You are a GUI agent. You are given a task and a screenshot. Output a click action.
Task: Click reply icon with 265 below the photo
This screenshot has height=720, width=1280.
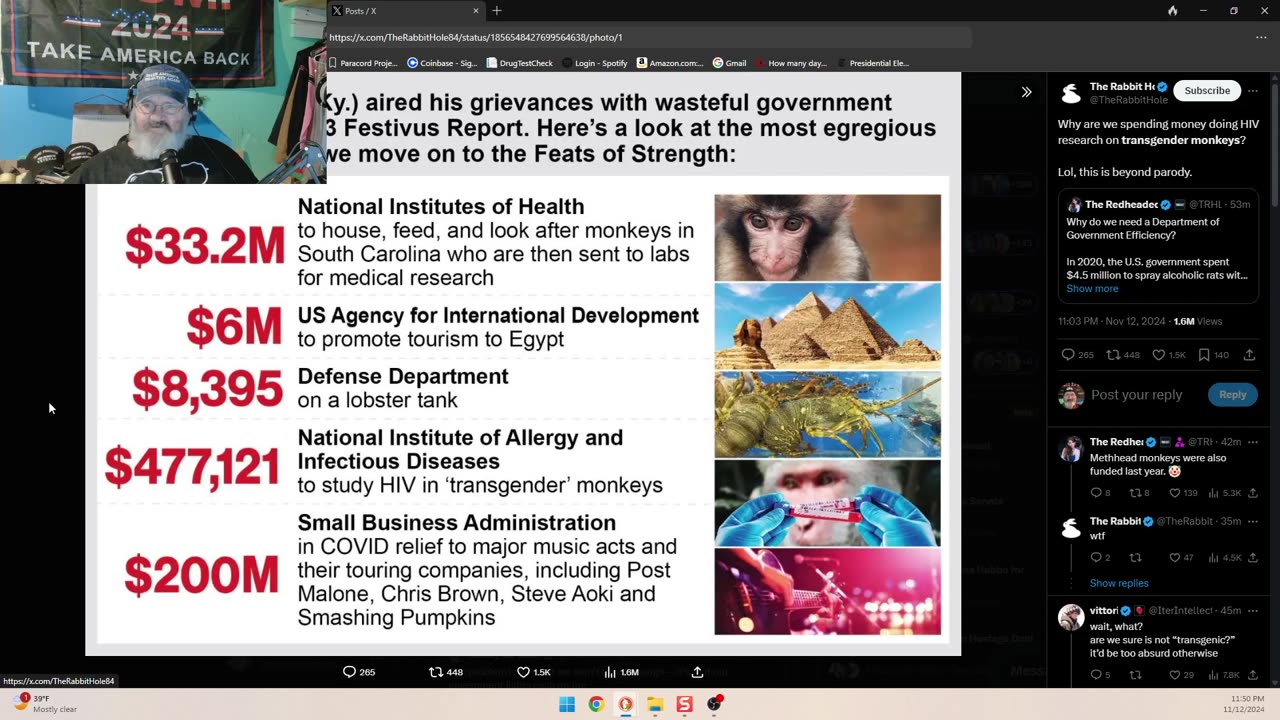coord(349,672)
